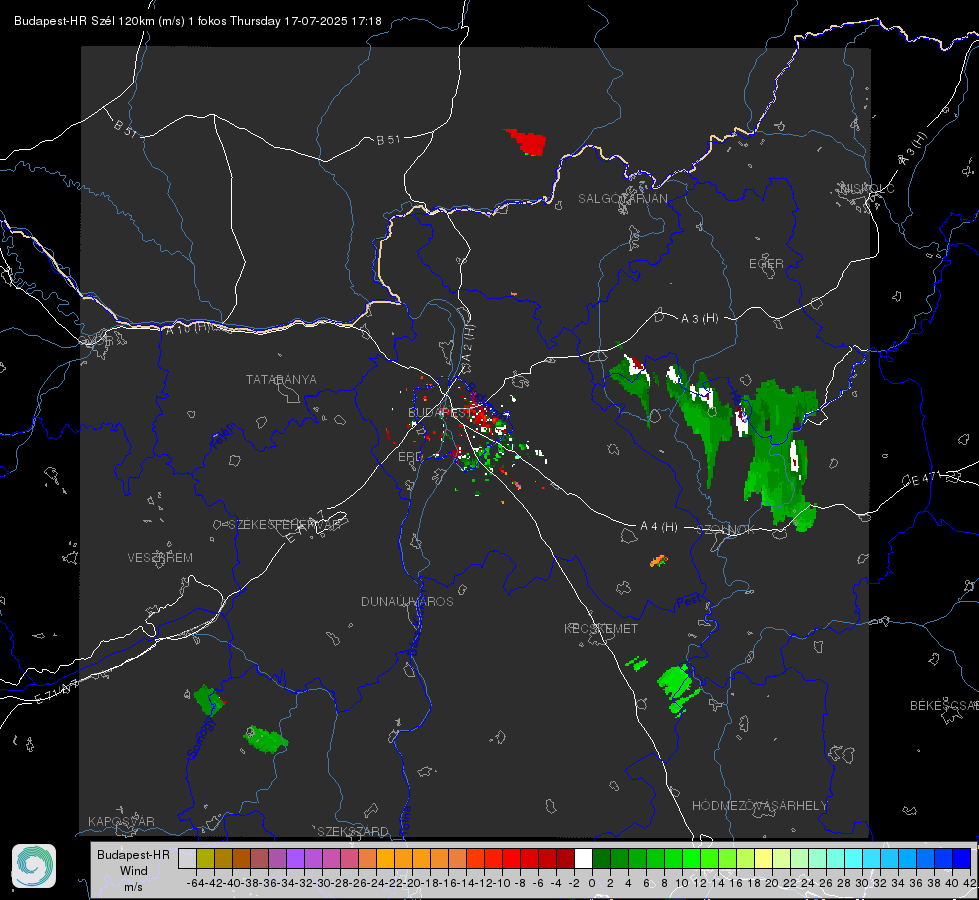Click the white zero-velocity swatch in the legend

coord(583,858)
